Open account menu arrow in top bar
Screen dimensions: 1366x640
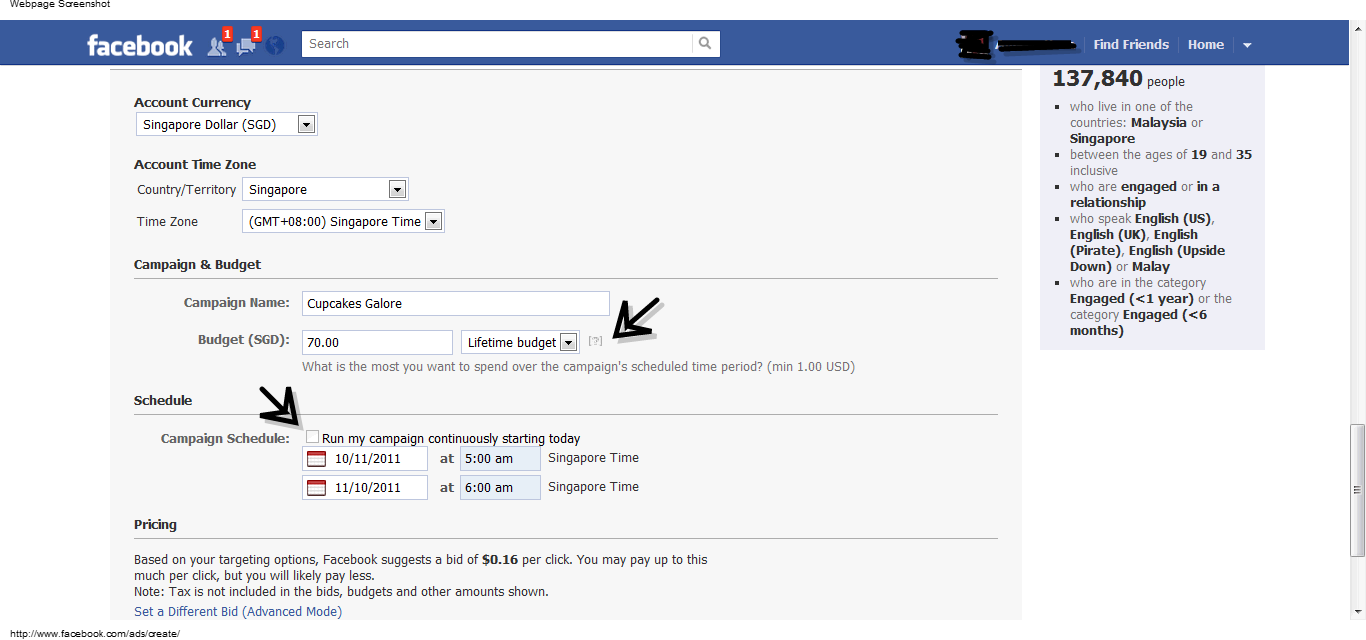click(x=1247, y=45)
